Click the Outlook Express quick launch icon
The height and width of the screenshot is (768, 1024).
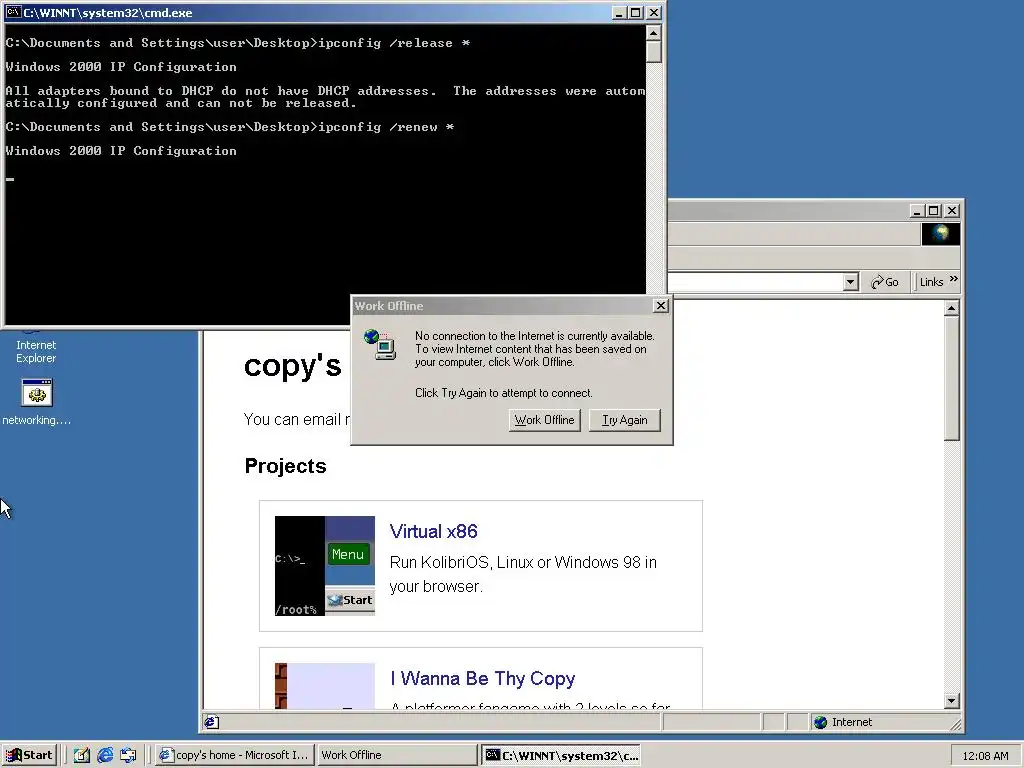tap(128, 756)
